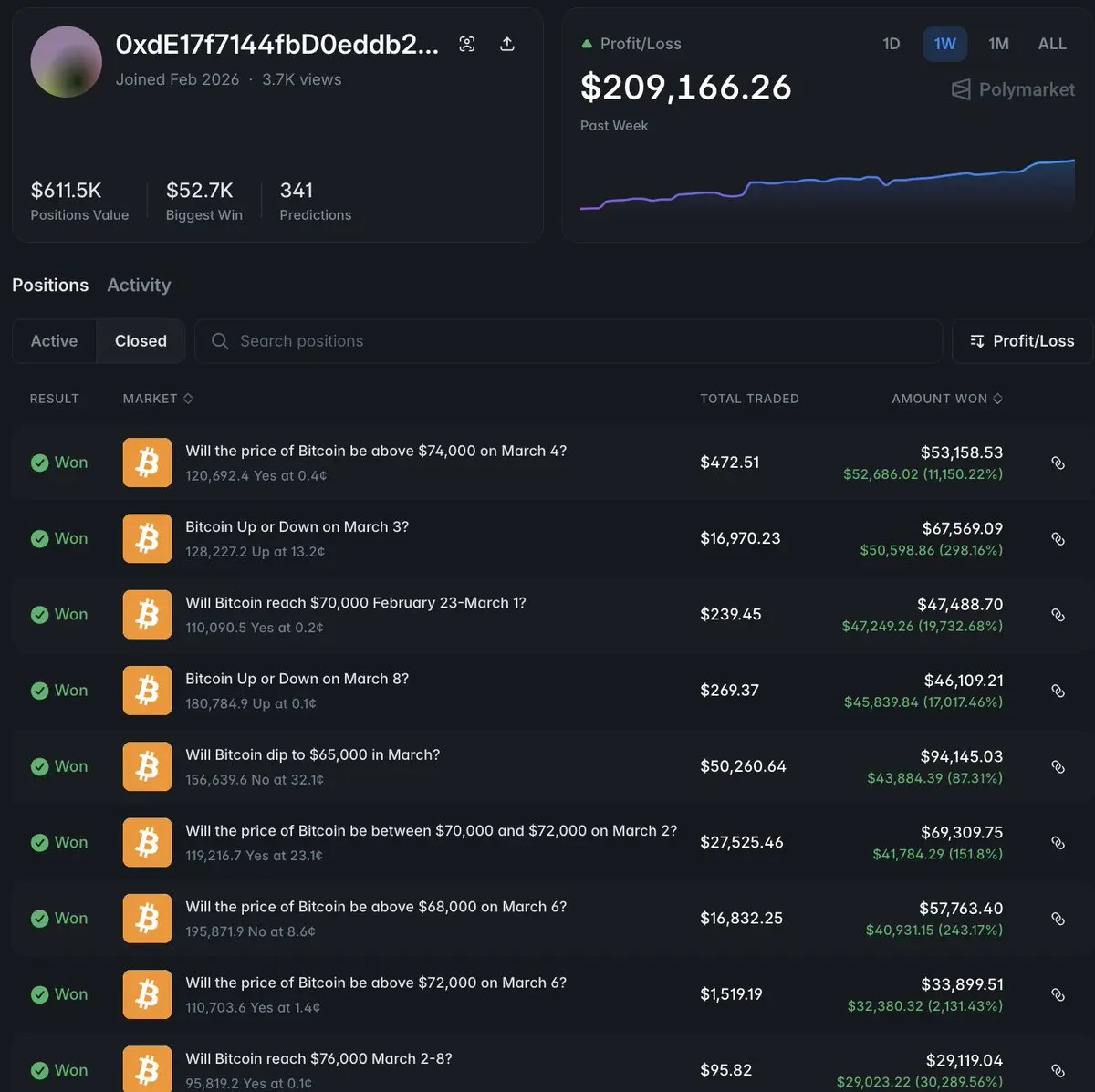Viewport: 1095px width, 1092px height.
Task: Open the Profit/Loss sort dropdown
Action: point(1022,341)
